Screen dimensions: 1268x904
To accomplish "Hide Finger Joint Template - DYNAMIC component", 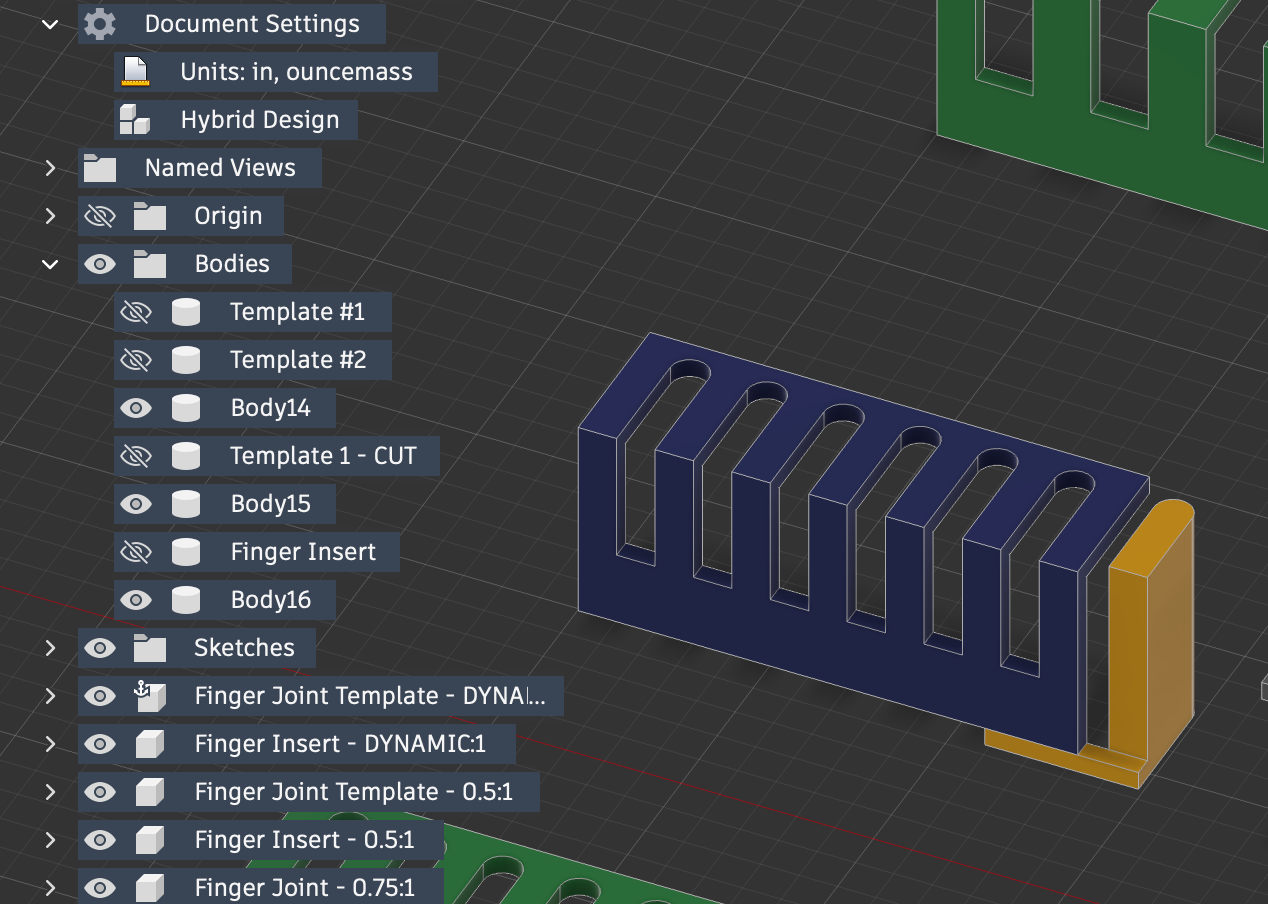I will click(x=100, y=696).
